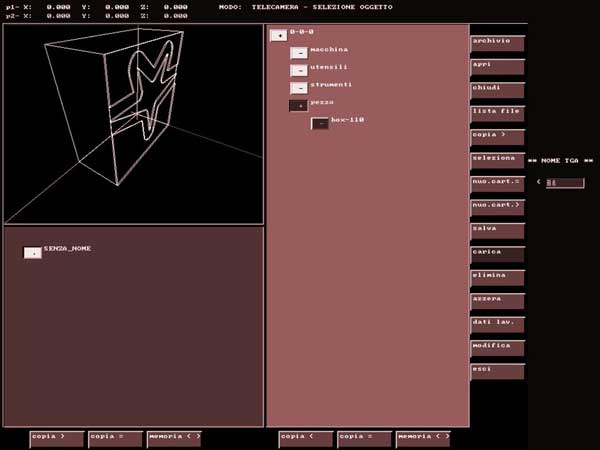The width and height of the screenshot is (600, 450).
Task: Select the macchina label in the tree
Action: [x=329, y=49]
